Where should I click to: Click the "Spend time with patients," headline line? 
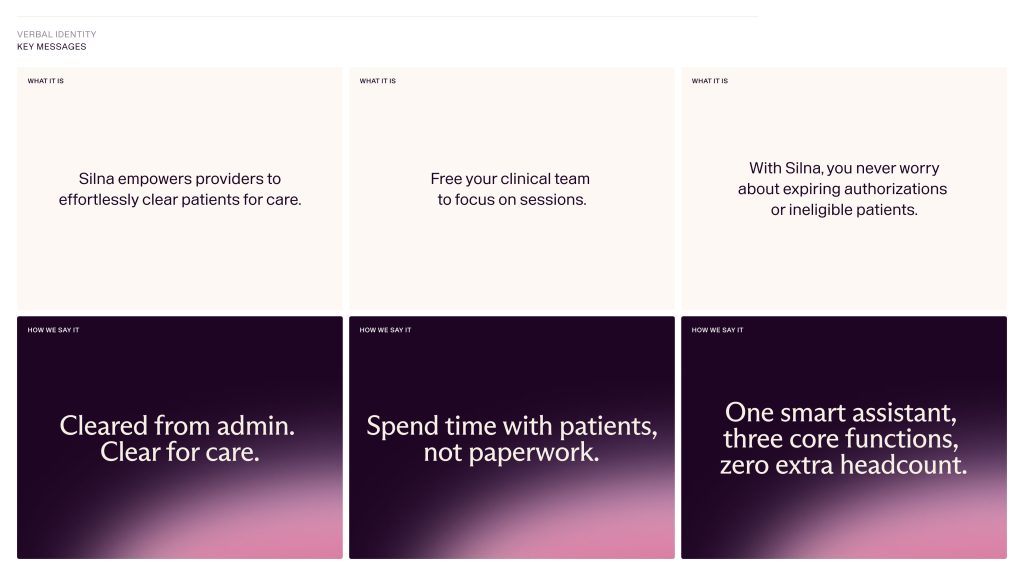click(x=512, y=426)
